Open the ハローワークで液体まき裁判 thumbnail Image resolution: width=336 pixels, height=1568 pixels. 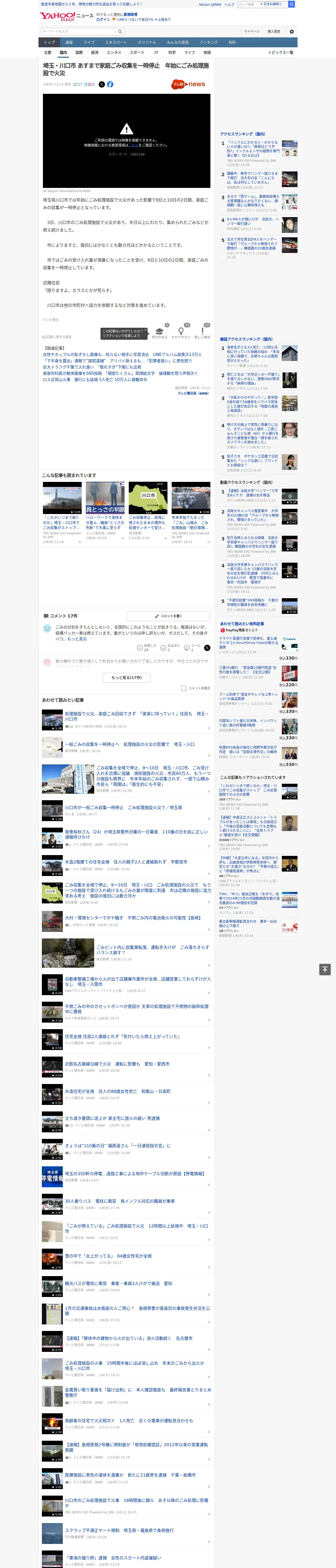coord(105,498)
